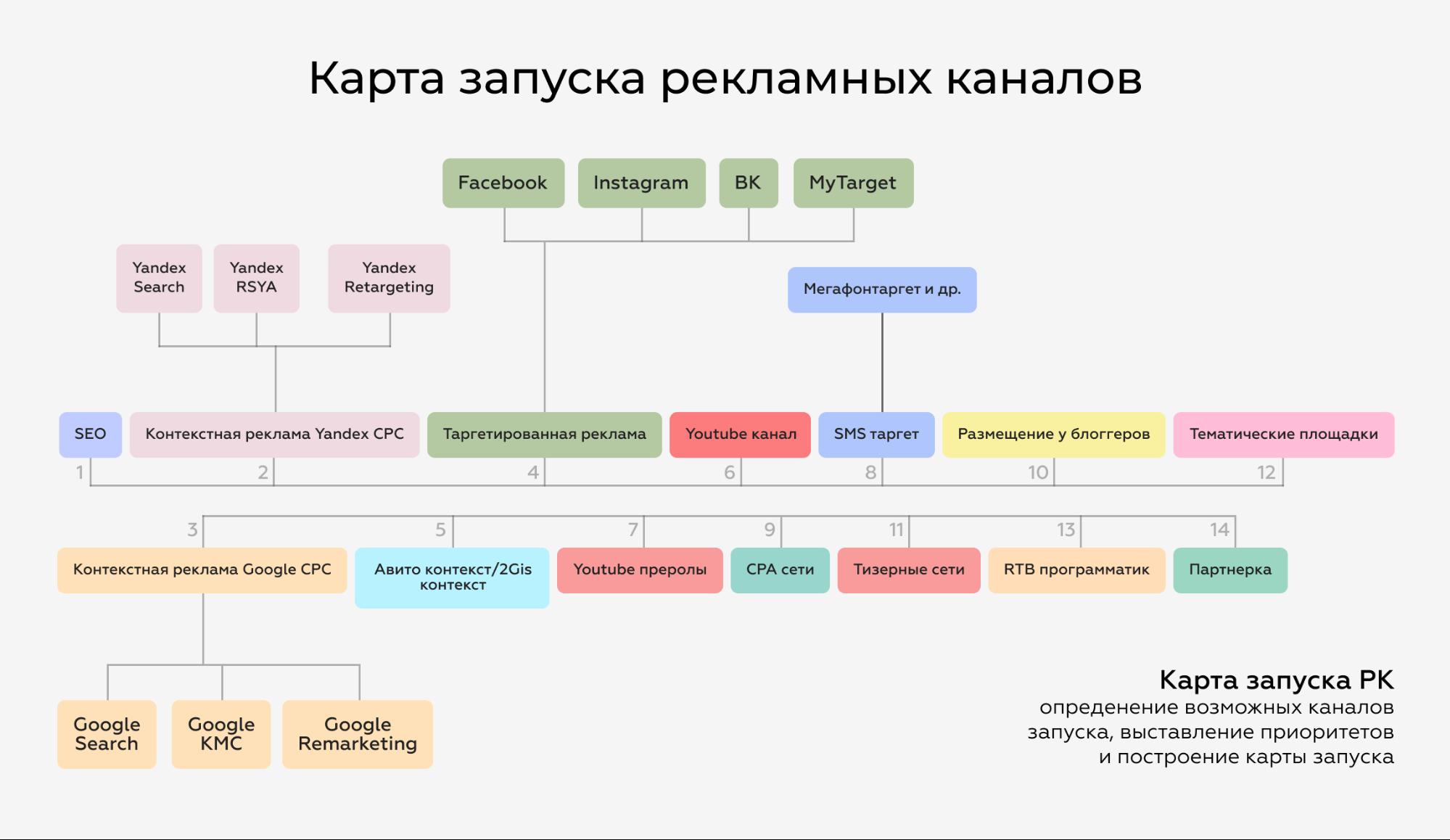Click CPA сети channel link

click(x=782, y=569)
